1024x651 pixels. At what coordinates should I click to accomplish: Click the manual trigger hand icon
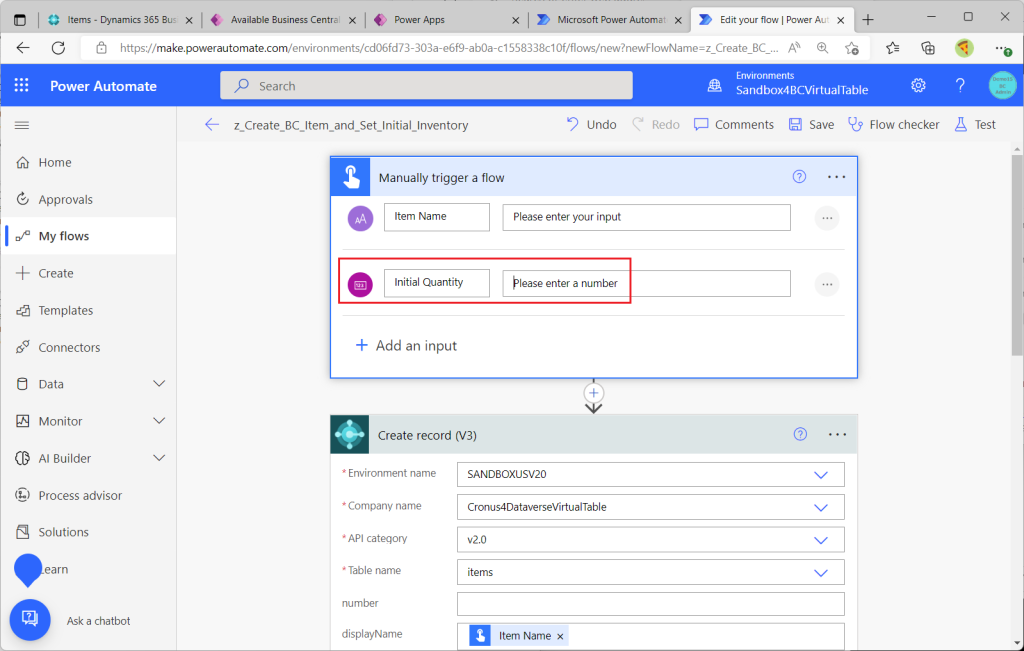351,177
